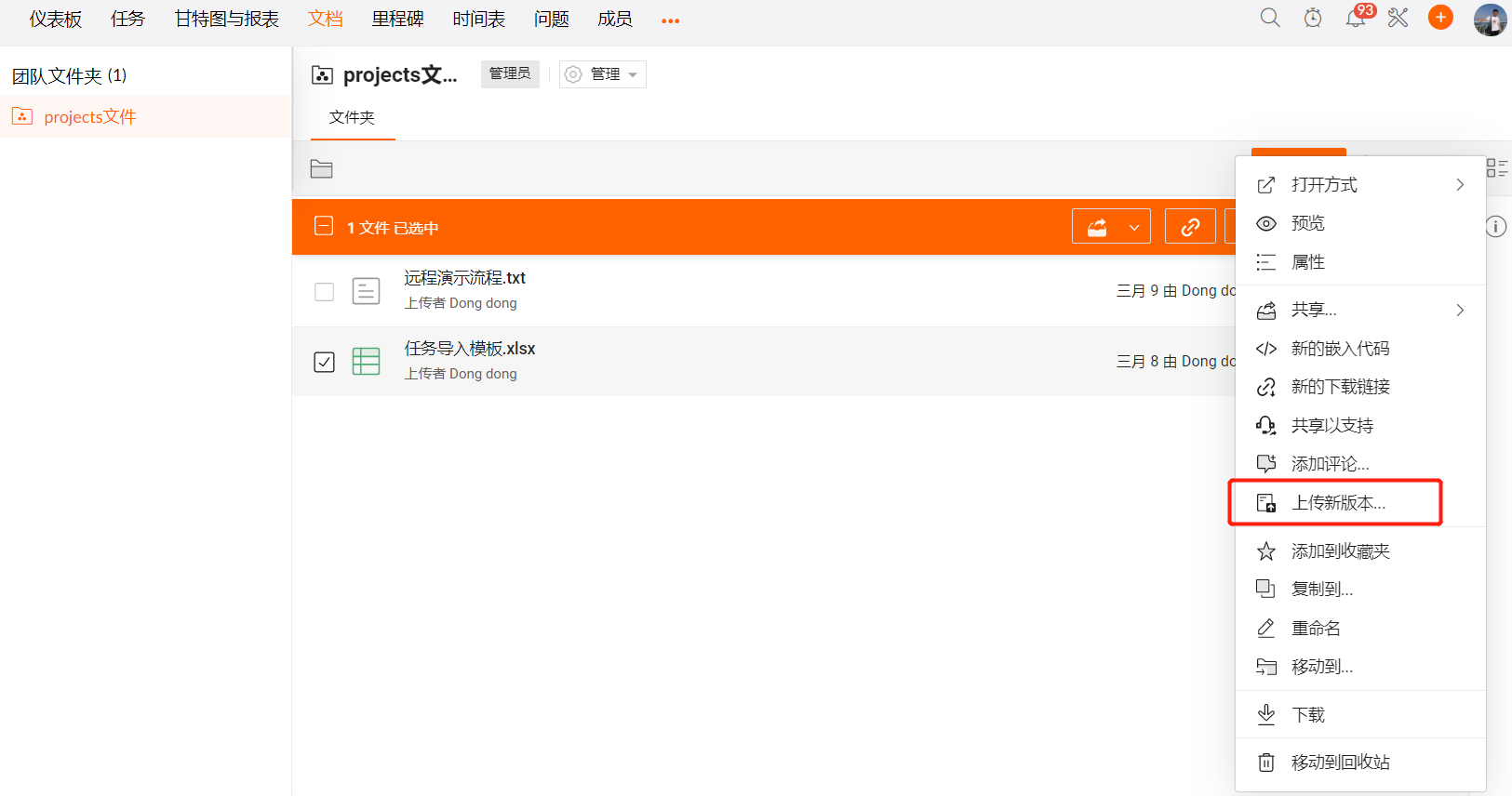Click the folder icon in toolbar
This screenshot has height=796, width=1512.
(x=321, y=169)
